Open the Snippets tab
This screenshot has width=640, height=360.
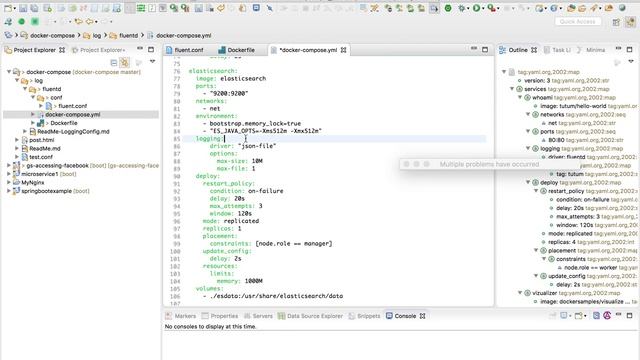point(364,316)
